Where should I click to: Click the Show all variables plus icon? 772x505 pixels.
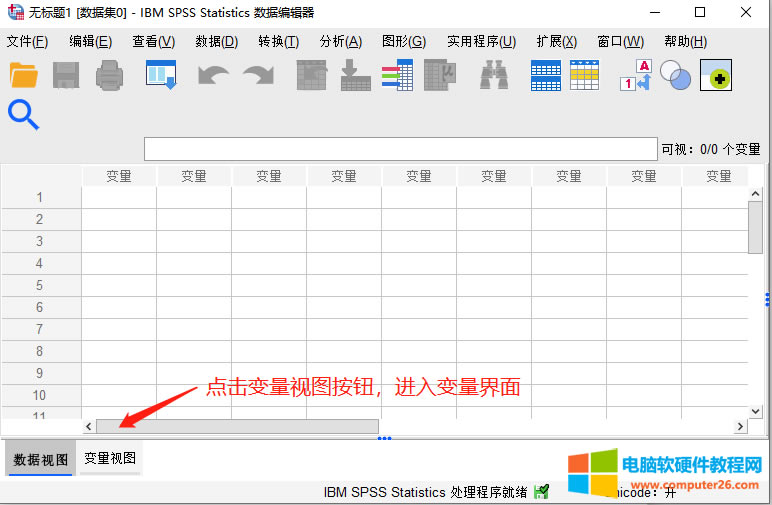[x=716, y=75]
